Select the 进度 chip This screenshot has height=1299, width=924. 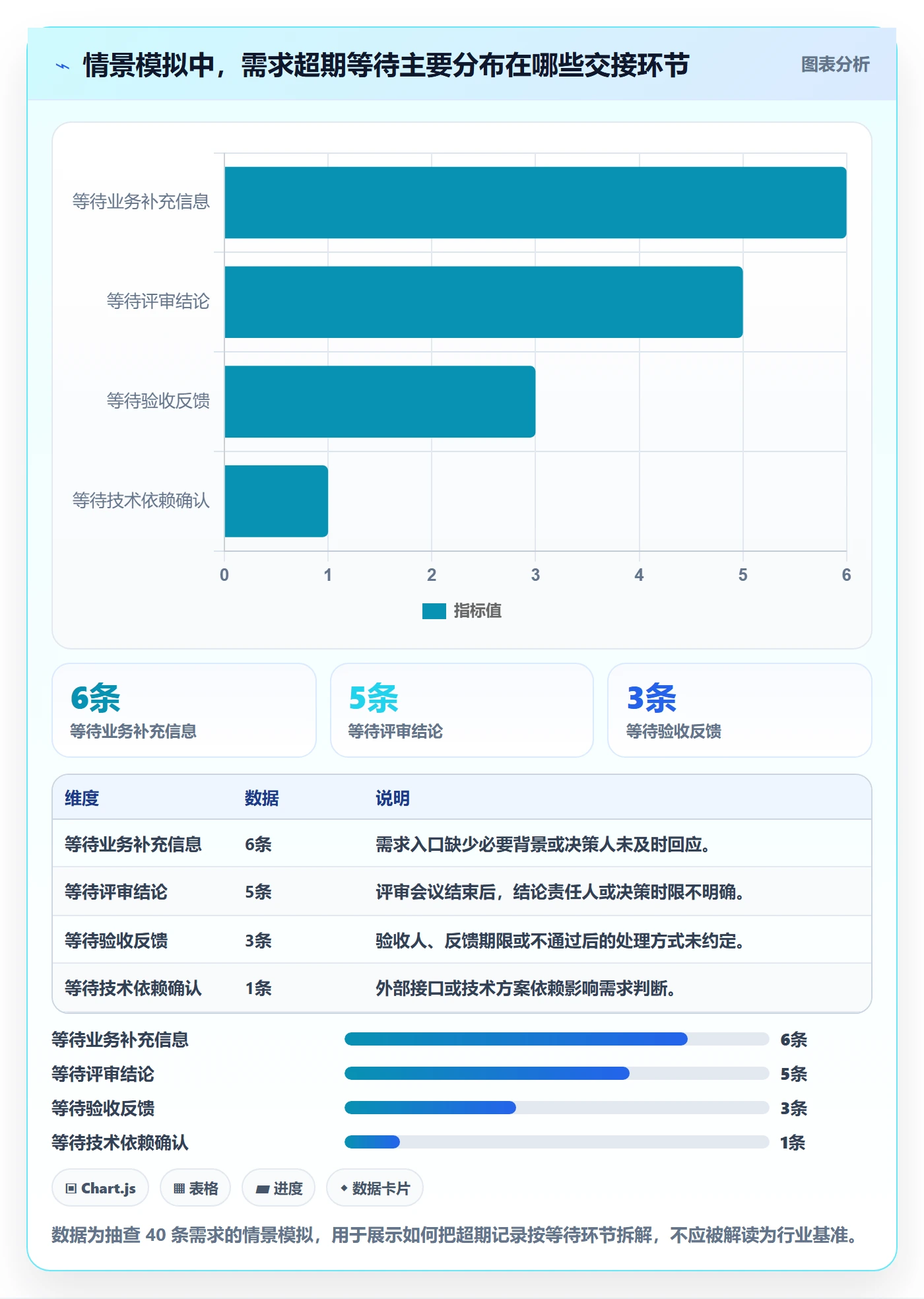pos(279,1188)
